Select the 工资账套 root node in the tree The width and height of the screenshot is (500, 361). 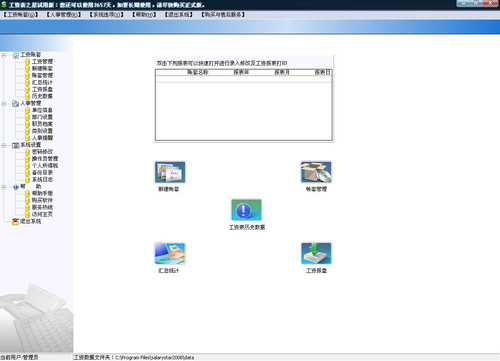(x=30, y=55)
